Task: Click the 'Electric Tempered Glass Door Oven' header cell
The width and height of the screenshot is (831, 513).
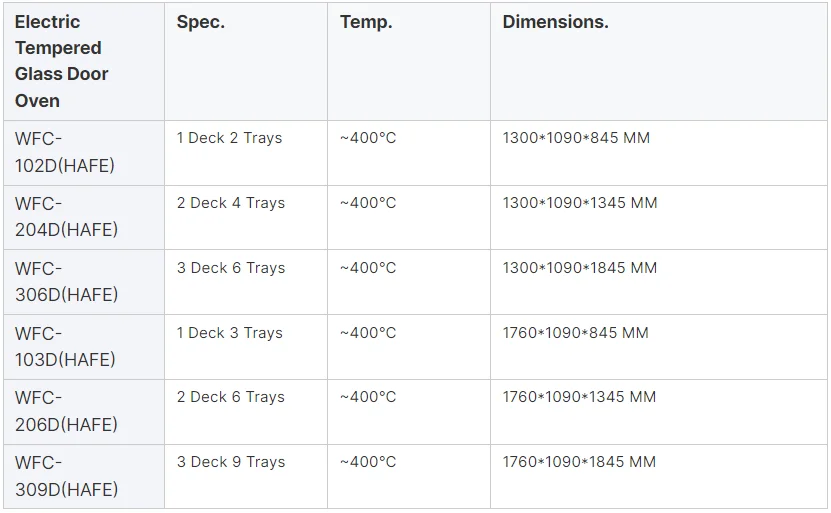Action: click(x=62, y=61)
